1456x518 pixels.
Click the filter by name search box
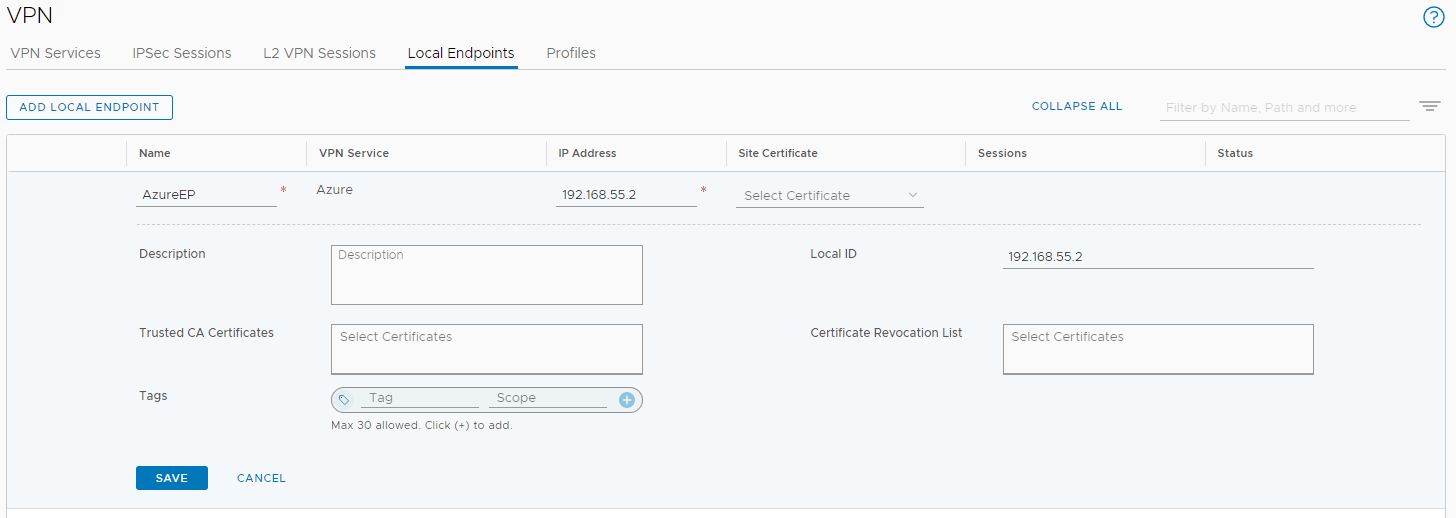pos(1285,108)
